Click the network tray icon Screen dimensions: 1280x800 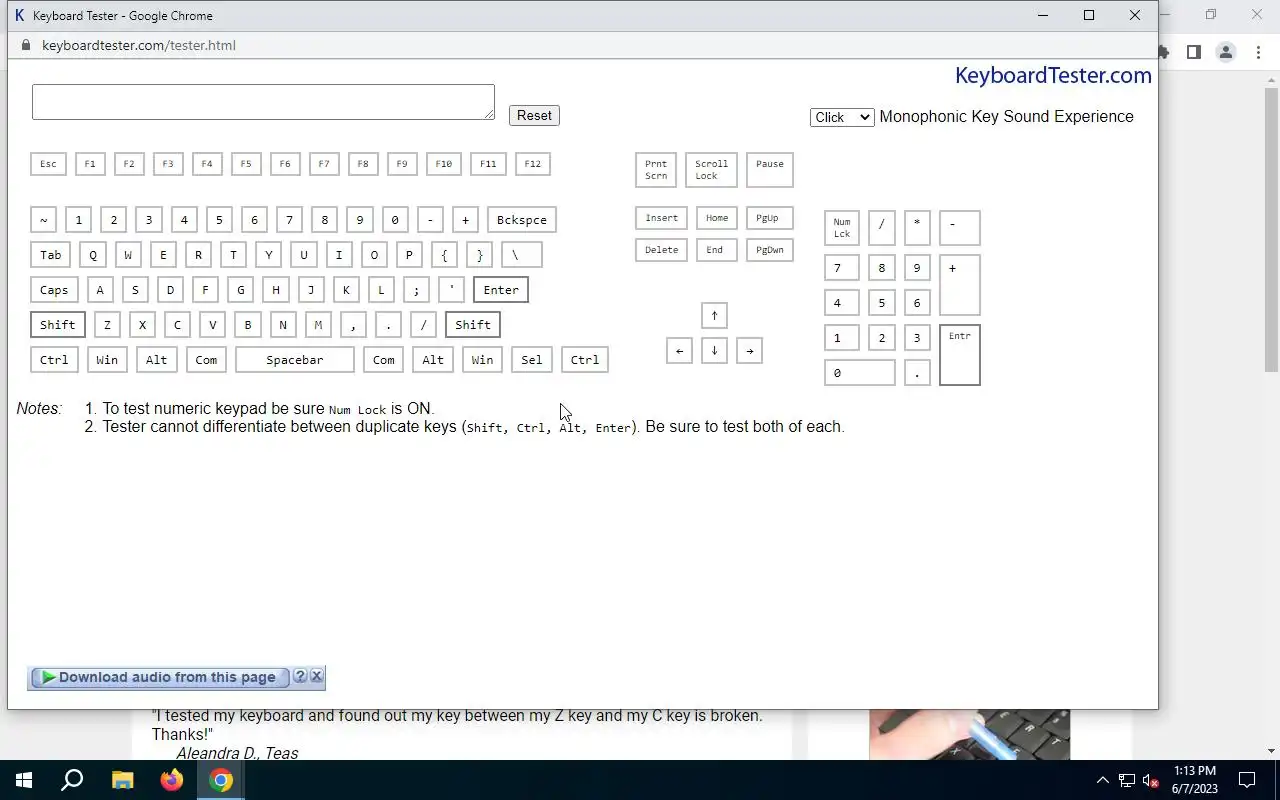click(x=1127, y=781)
